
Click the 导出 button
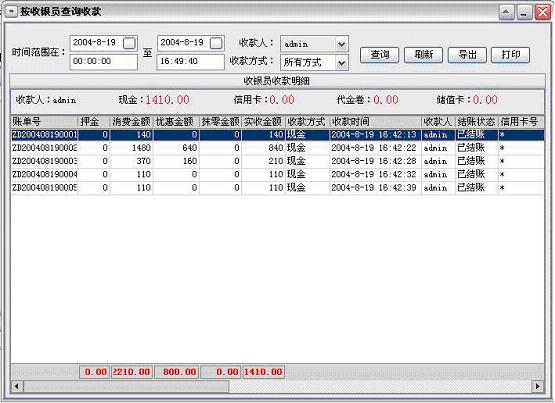click(x=467, y=55)
